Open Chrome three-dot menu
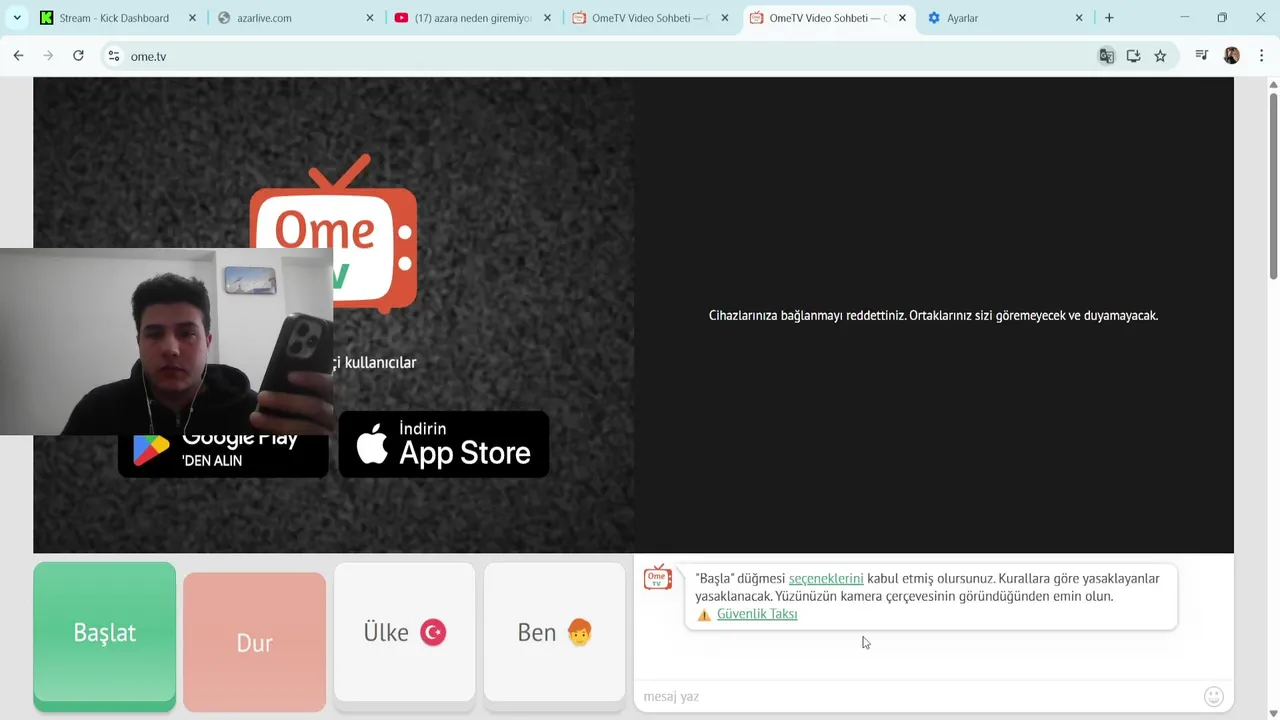The width and height of the screenshot is (1280, 720). [x=1261, y=56]
